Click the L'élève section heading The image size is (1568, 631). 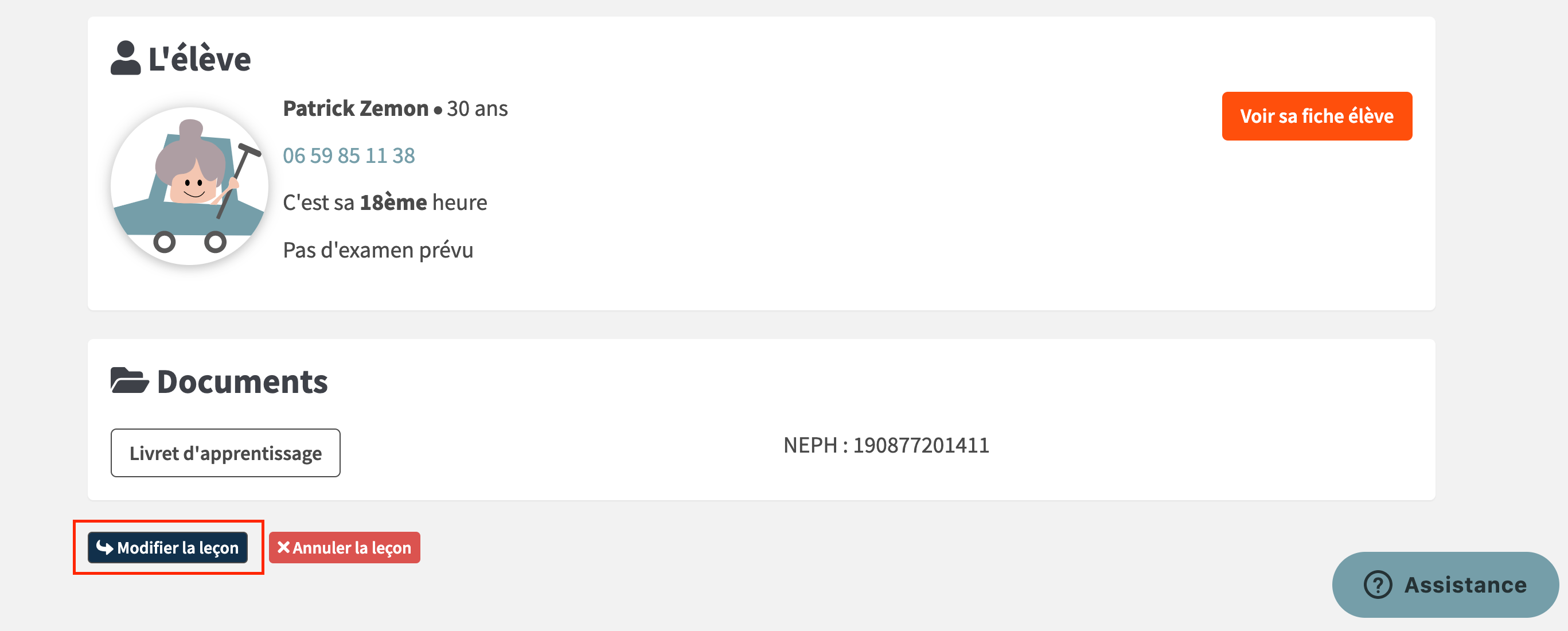click(199, 59)
